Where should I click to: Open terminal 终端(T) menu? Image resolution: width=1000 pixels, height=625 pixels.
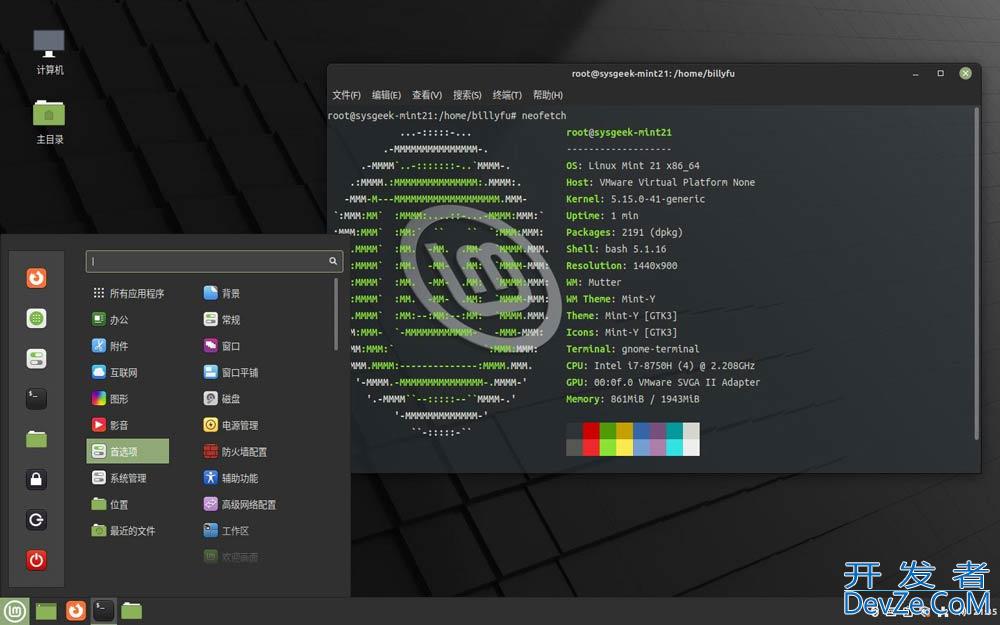coord(507,95)
